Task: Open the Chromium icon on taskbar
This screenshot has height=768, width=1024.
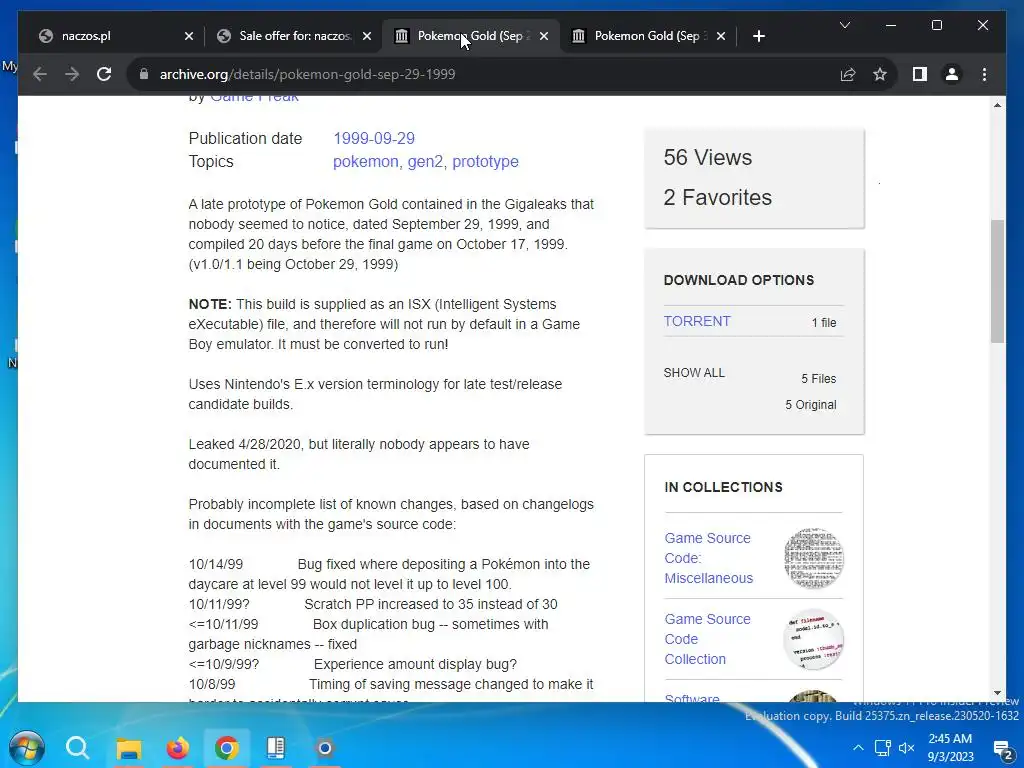Action: (325, 748)
